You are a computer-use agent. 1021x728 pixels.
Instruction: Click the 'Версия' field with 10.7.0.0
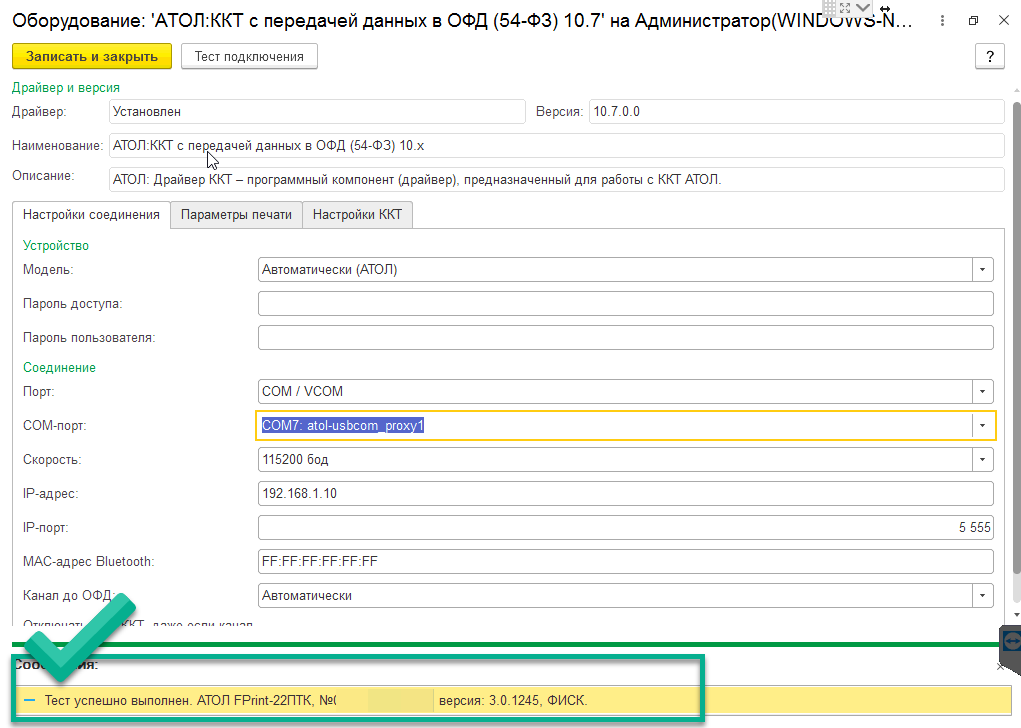(797, 111)
